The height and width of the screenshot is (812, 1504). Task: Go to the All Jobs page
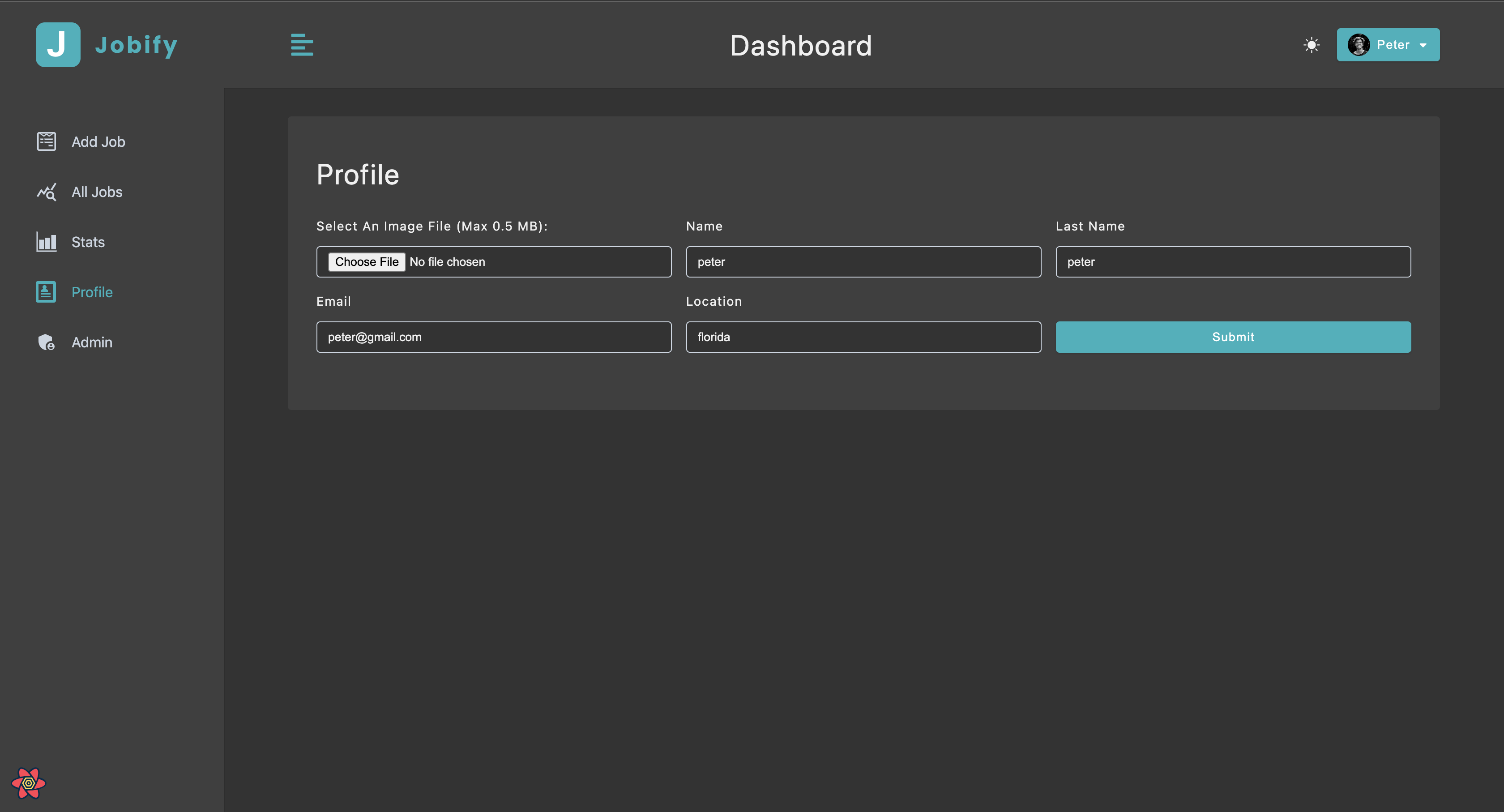97,192
